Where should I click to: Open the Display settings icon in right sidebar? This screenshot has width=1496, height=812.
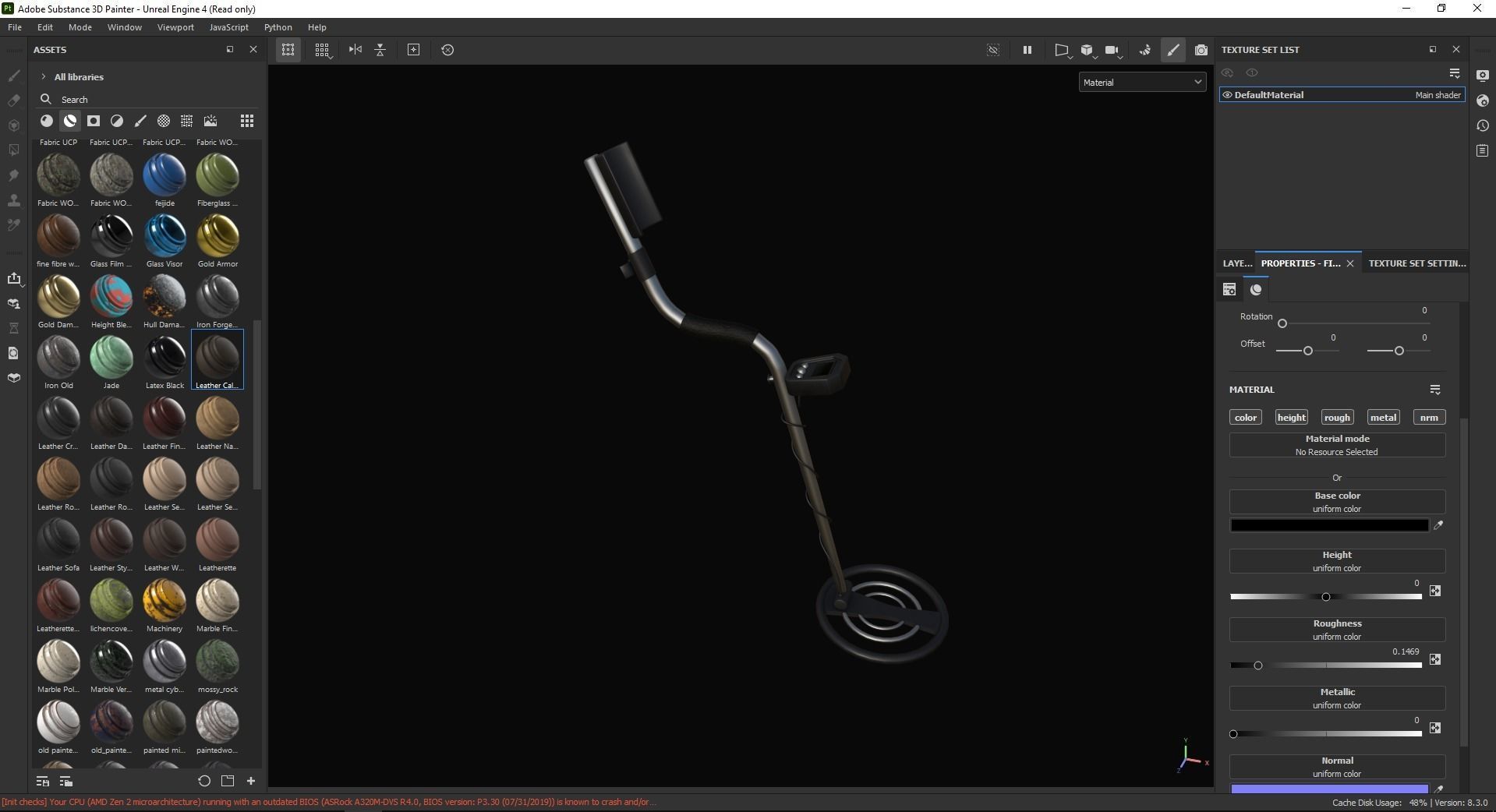(x=1483, y=76)
